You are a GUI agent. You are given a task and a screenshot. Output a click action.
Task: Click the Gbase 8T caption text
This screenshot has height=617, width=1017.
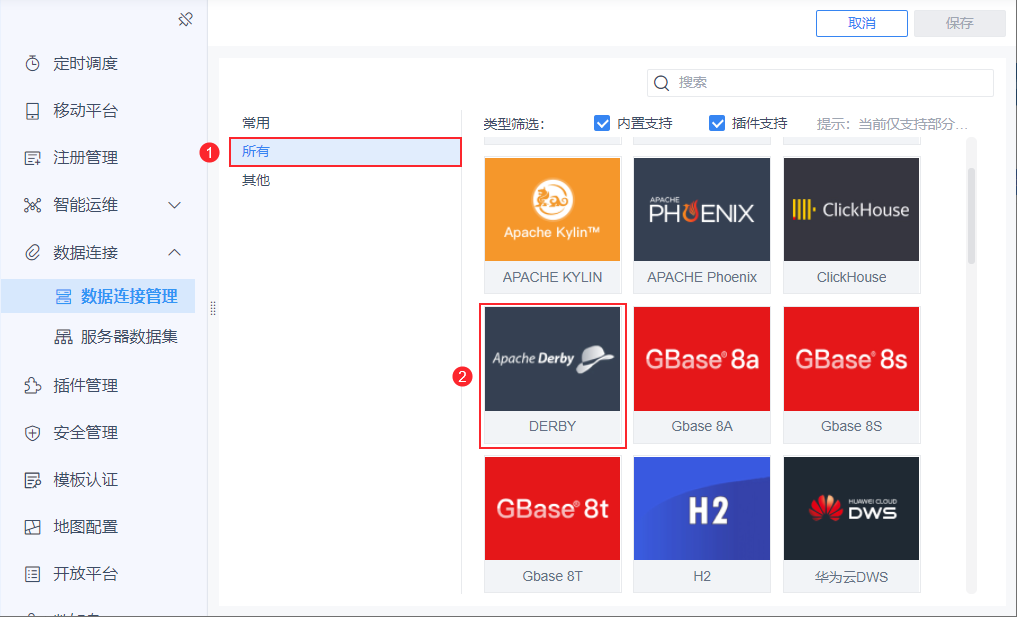553,576
